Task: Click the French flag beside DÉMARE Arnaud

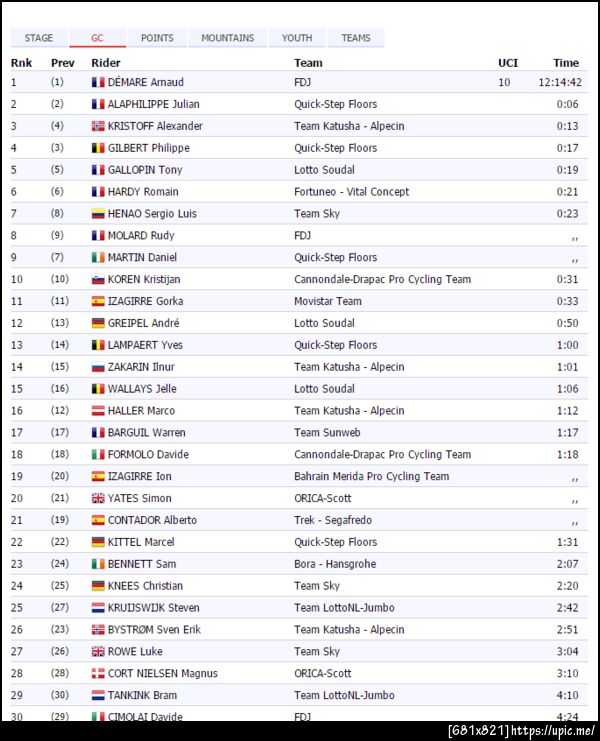Action: tap(98, 82)
